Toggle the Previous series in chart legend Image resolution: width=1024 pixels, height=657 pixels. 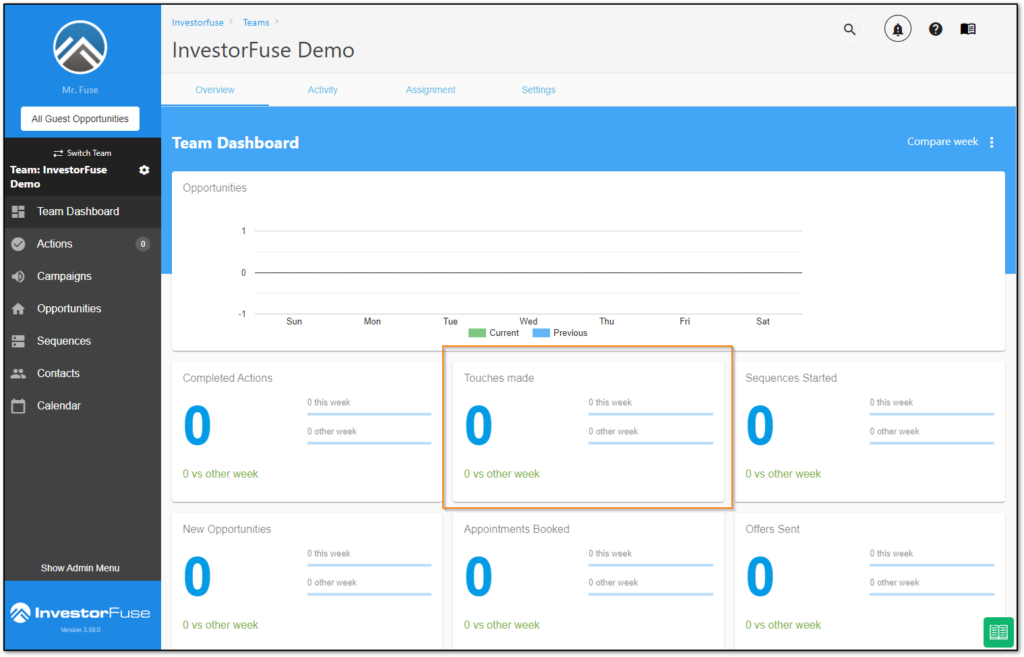[560, 333]
